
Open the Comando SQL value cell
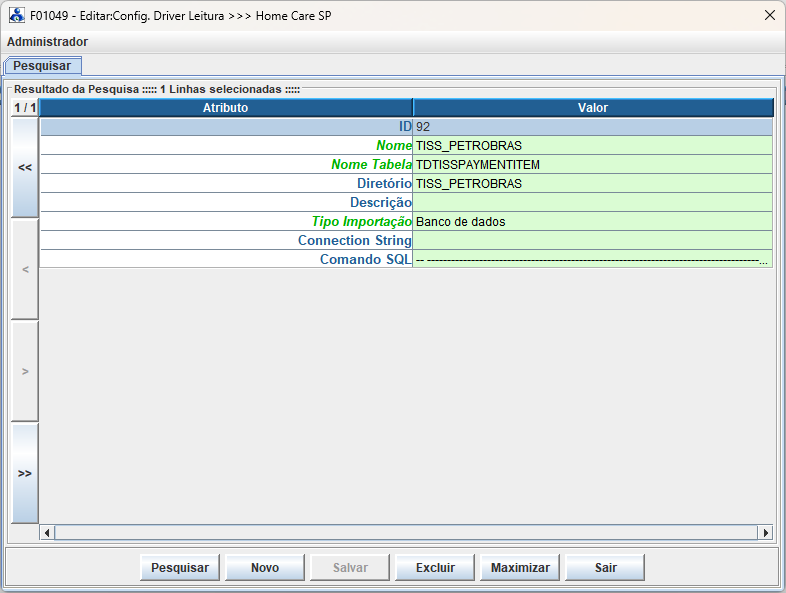[x=593, y=260]
